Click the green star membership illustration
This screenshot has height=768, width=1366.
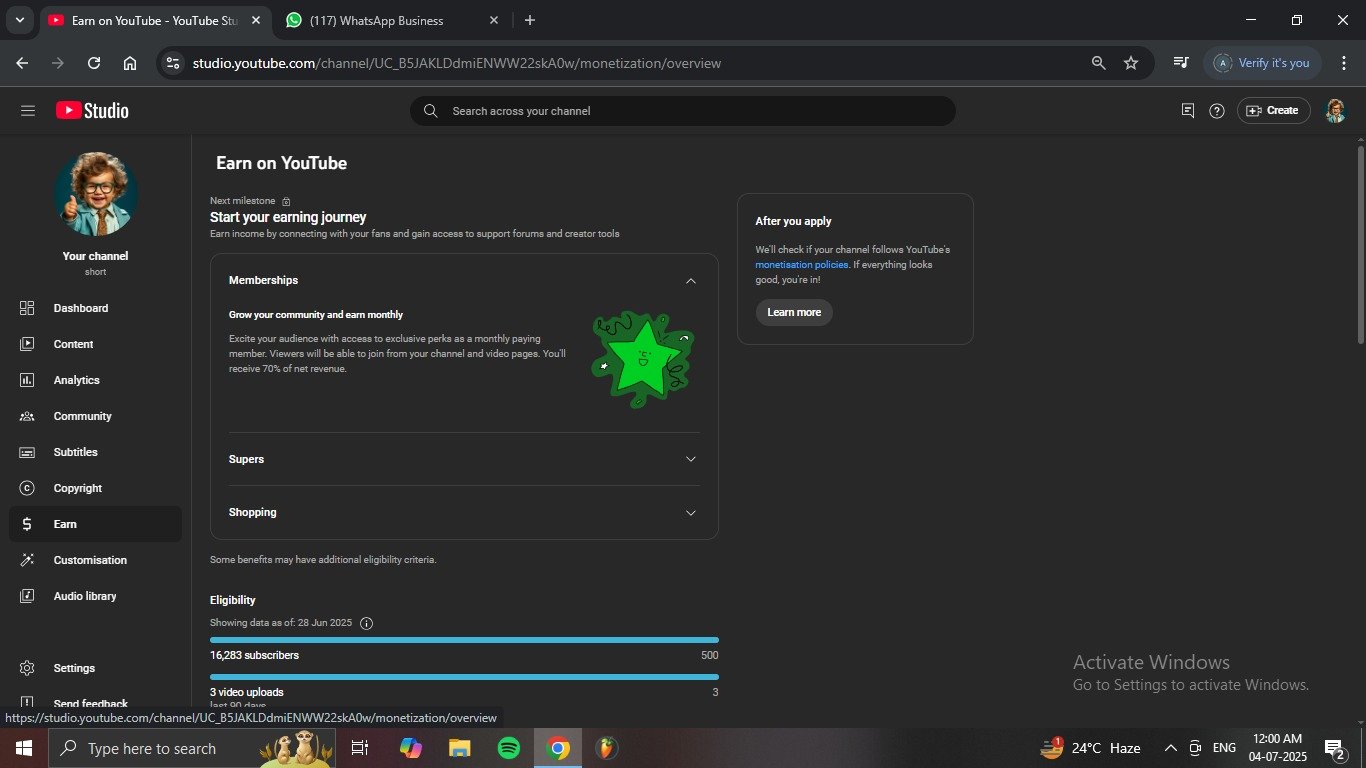(x=642, y=359)
